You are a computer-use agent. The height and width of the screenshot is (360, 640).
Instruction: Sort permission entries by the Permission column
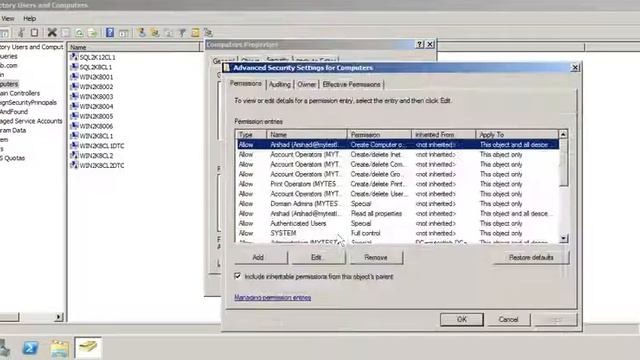[x=379, y=134]
